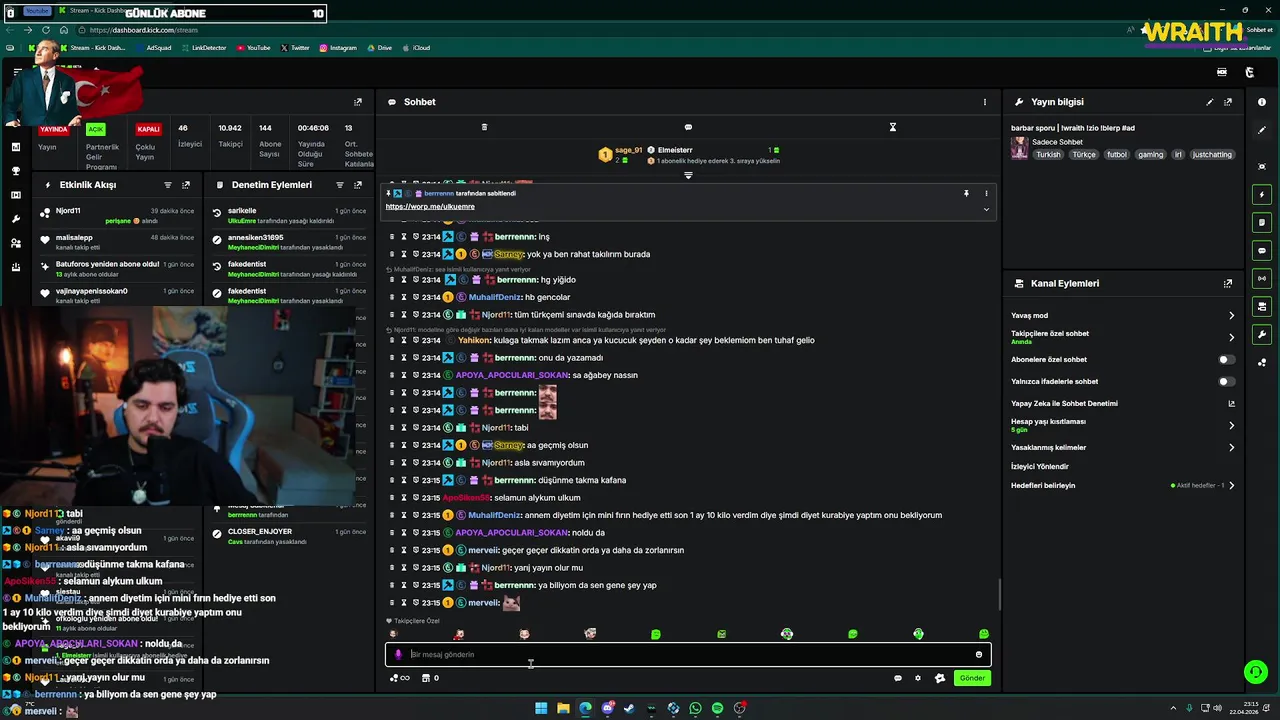This screenshot has width=1280, height=720.
Task: Filter the Etkinlik Akışı feed
Action: tap(168, 185)
